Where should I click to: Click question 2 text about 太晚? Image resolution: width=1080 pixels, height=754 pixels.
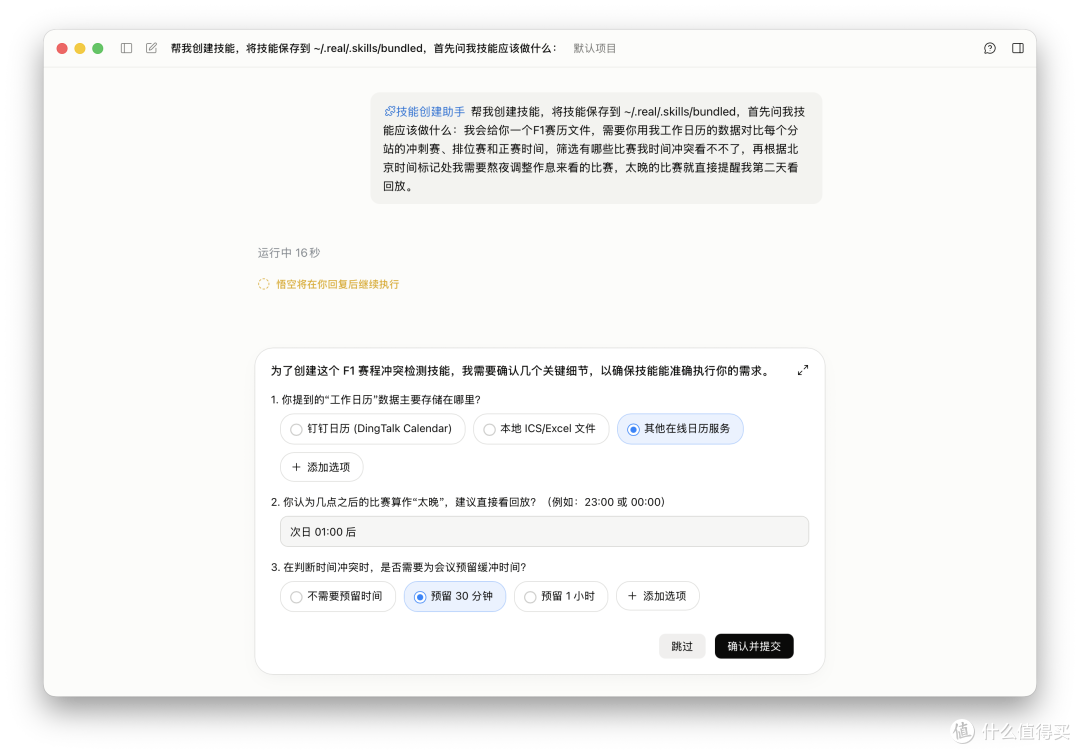pos(468,502)
